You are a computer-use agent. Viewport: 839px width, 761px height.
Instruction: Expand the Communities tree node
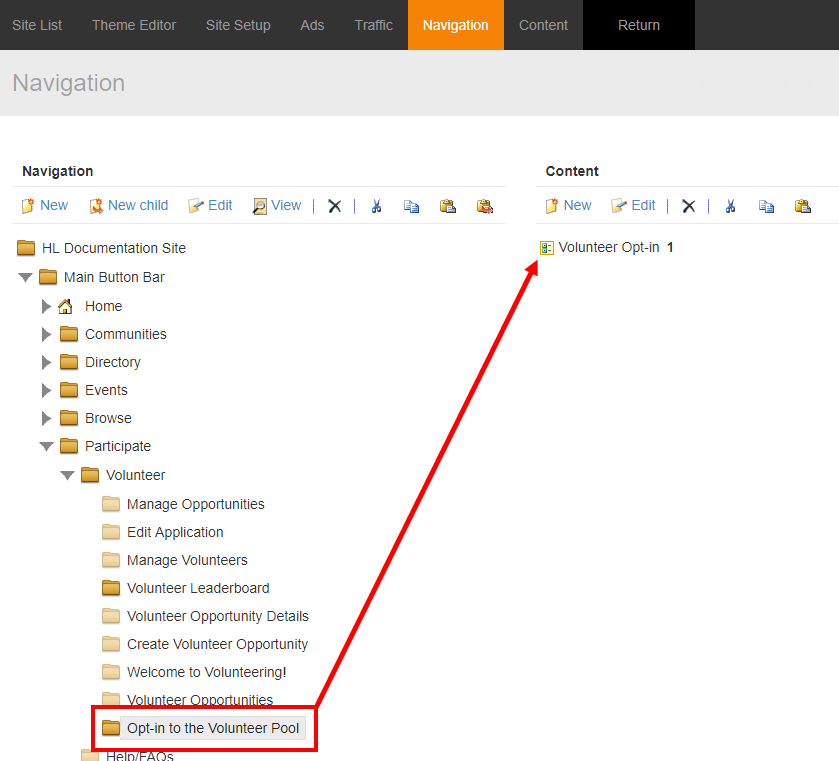click(47, 334)
